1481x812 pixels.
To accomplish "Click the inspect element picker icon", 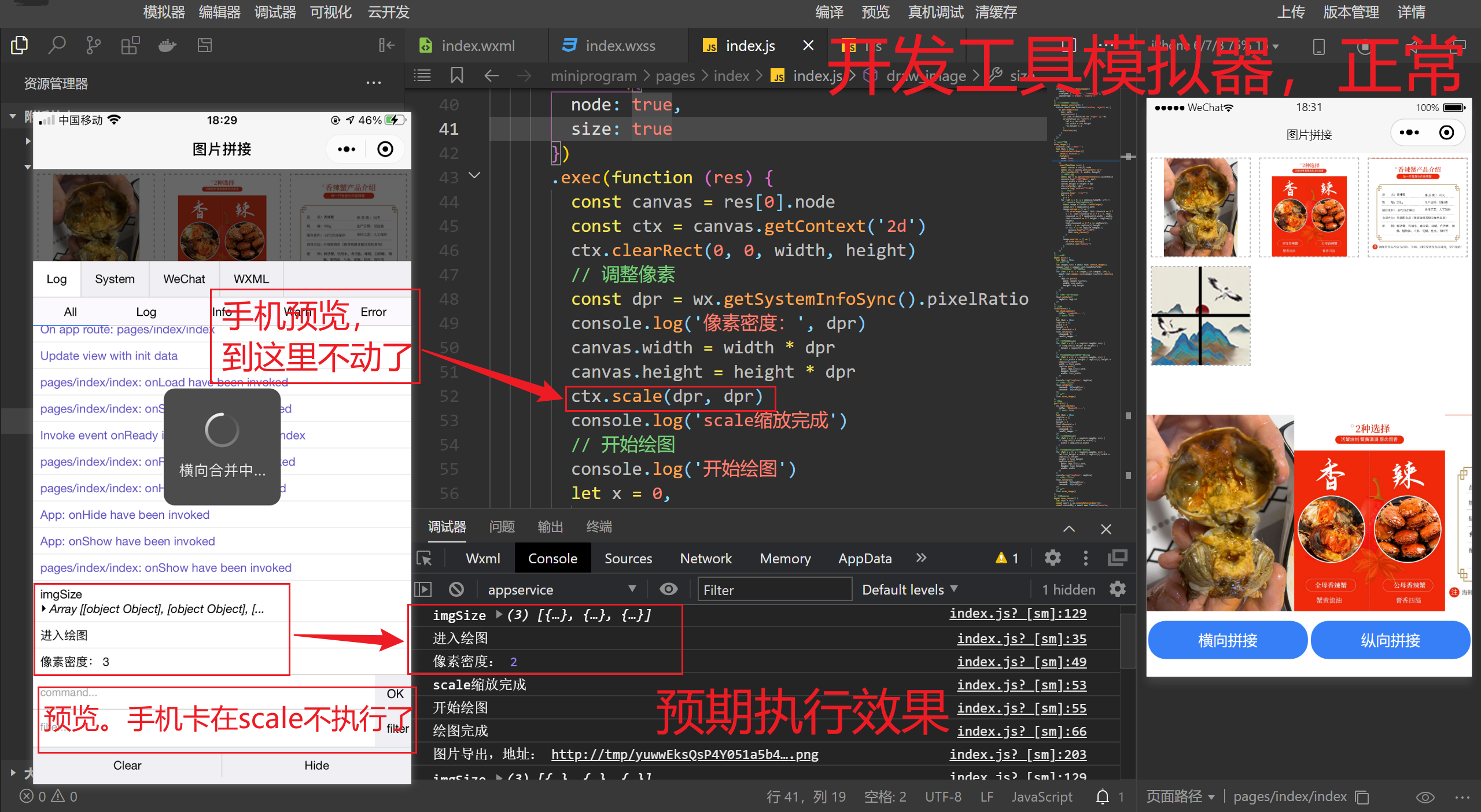I will (425, 558).
